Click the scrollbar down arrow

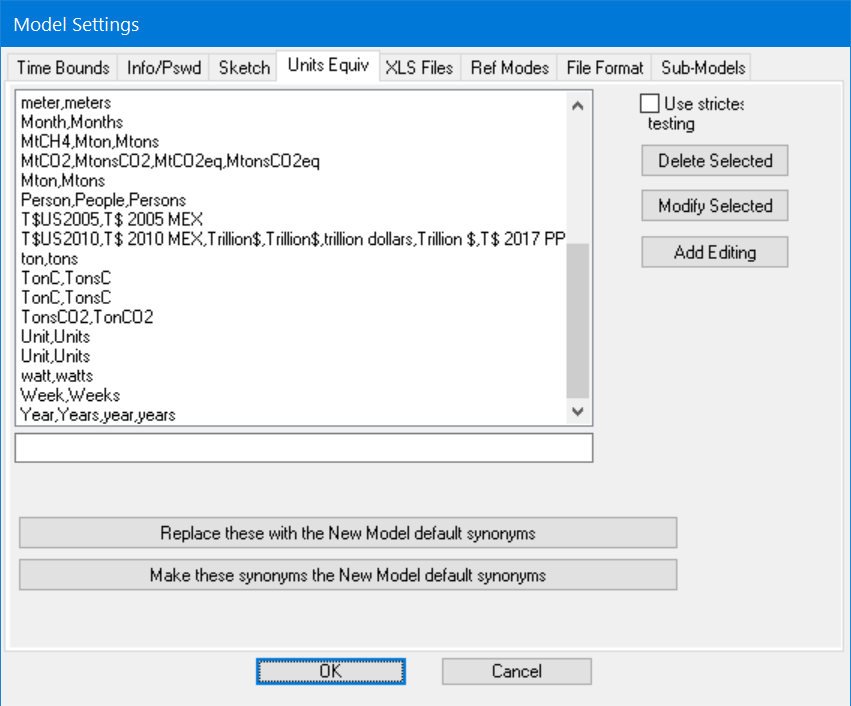(x=578, y=410)
